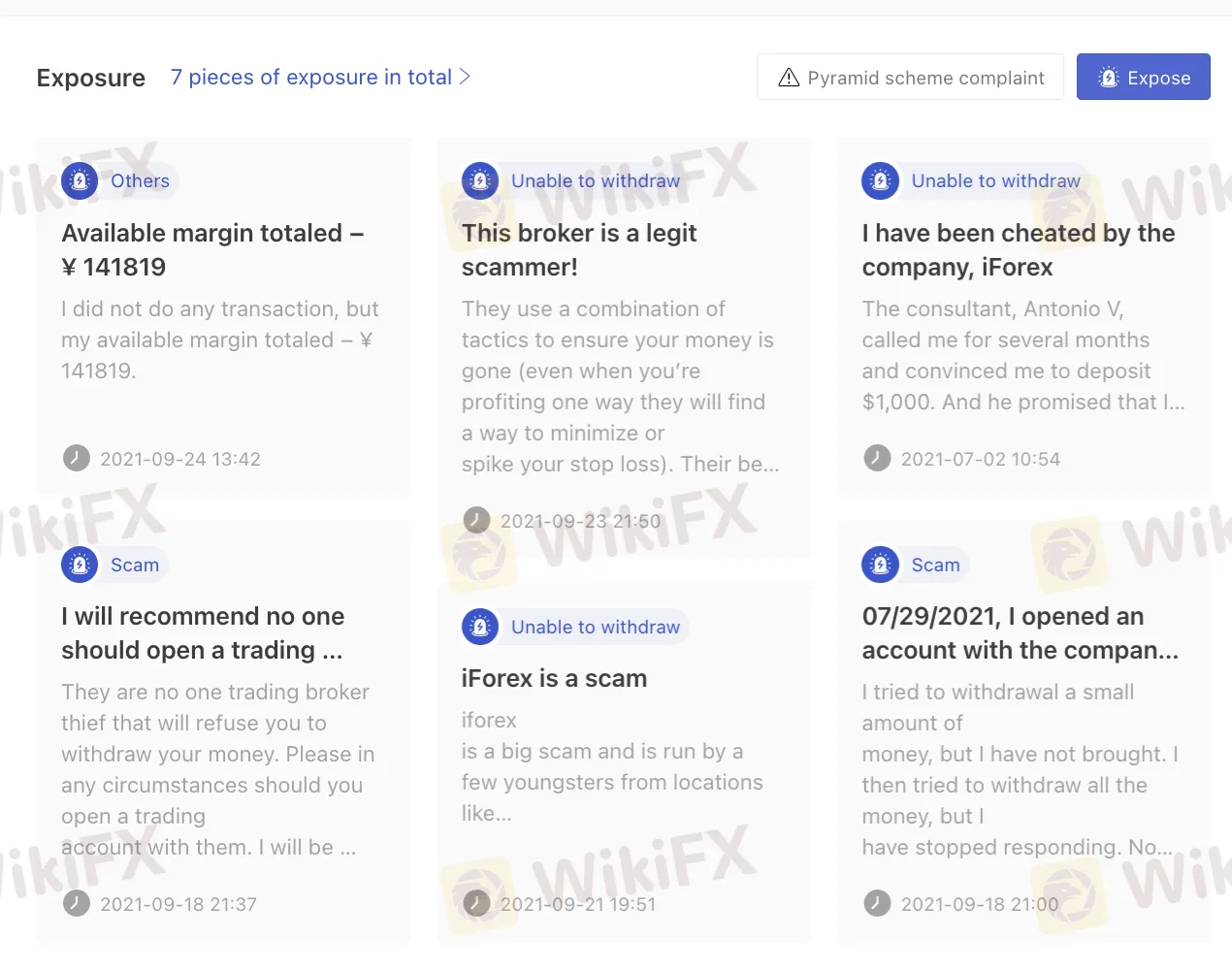Select the Others category tag
The width and height of the screenshot is (1232, 970).
click(140, 181)
